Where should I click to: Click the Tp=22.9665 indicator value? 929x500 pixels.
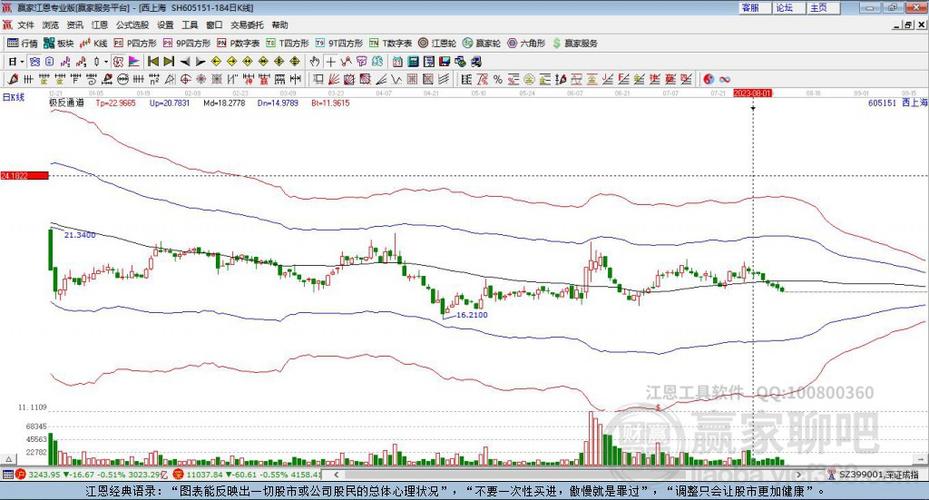[x=116, y=103]
